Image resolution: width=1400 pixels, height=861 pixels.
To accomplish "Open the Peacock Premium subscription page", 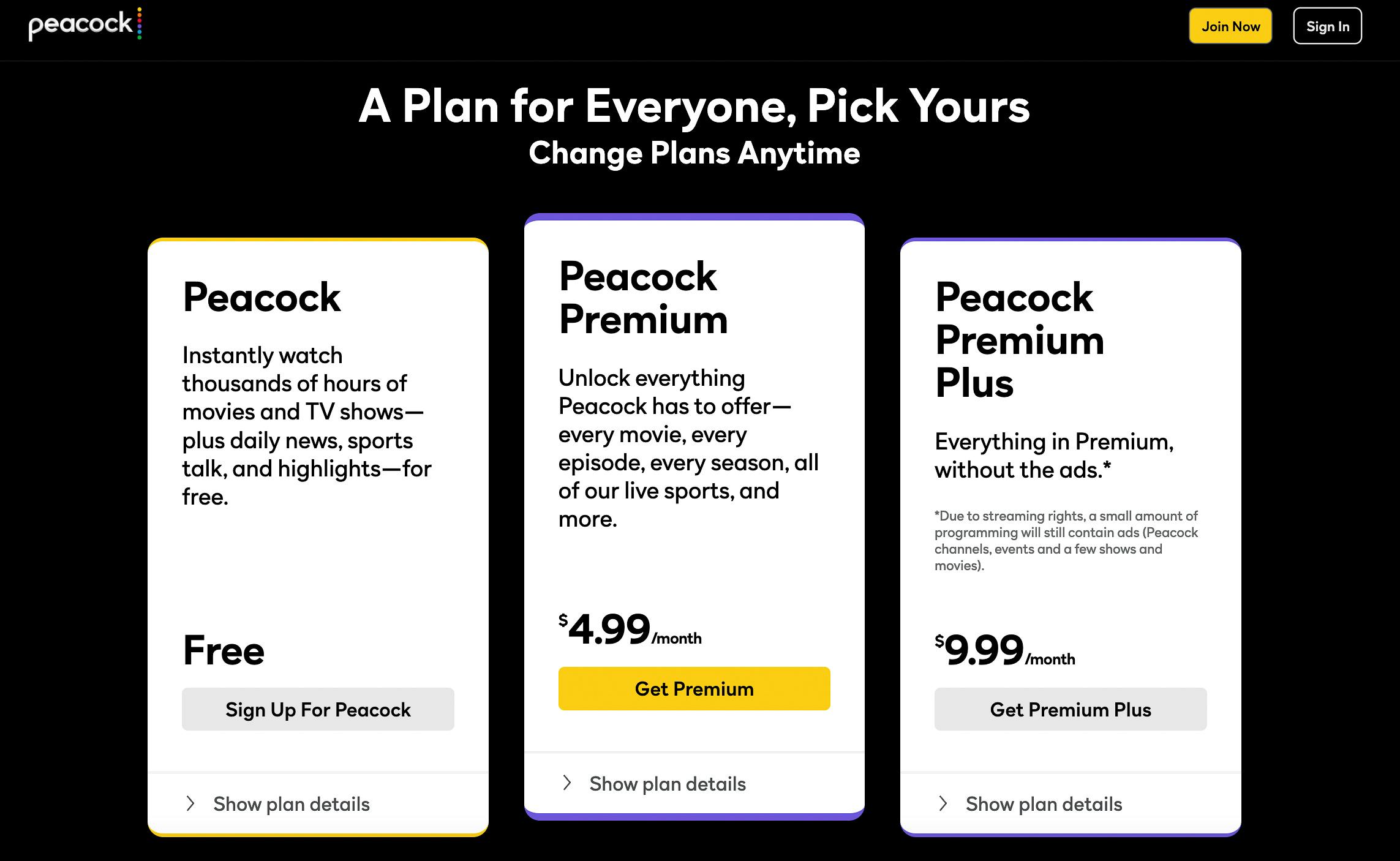I will coord(694,688).
